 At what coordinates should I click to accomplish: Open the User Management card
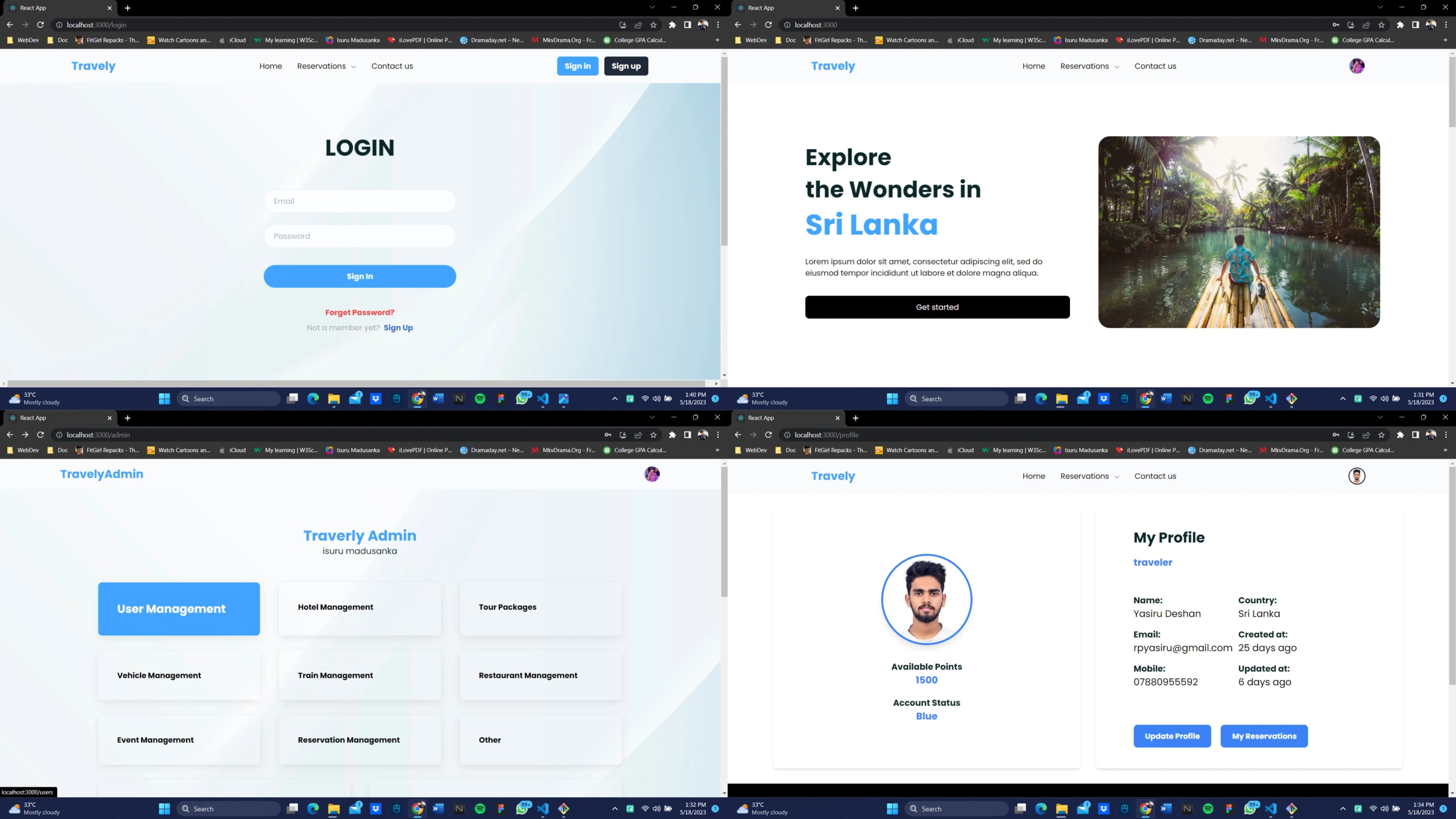179,609
